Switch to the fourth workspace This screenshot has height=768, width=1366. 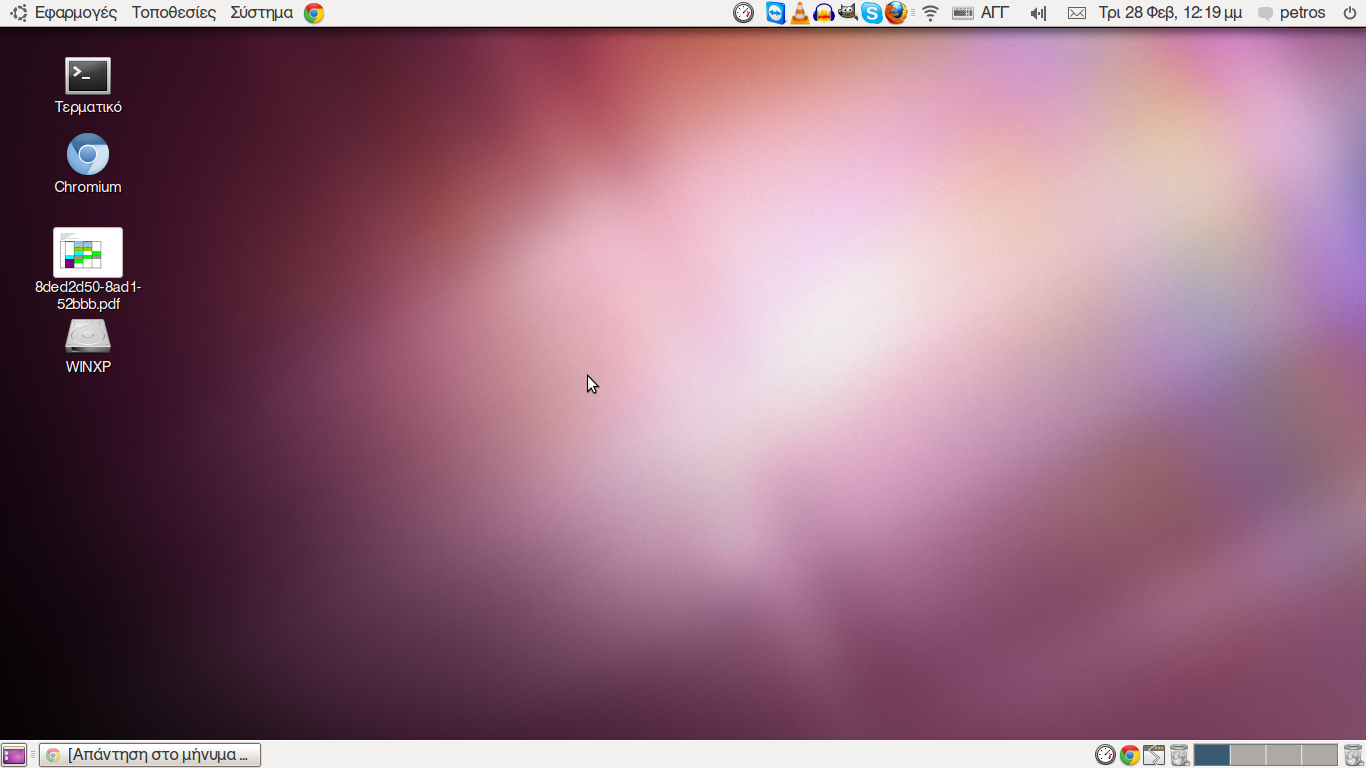(x=1320, y=755)
